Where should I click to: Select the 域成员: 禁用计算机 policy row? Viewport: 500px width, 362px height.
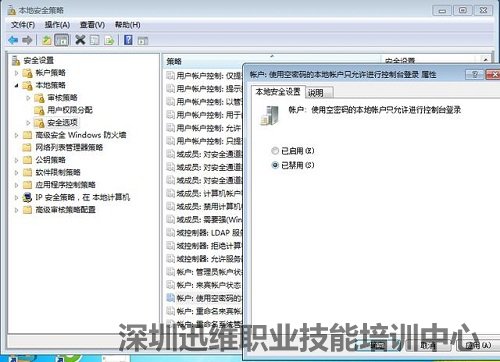[204, 206]
